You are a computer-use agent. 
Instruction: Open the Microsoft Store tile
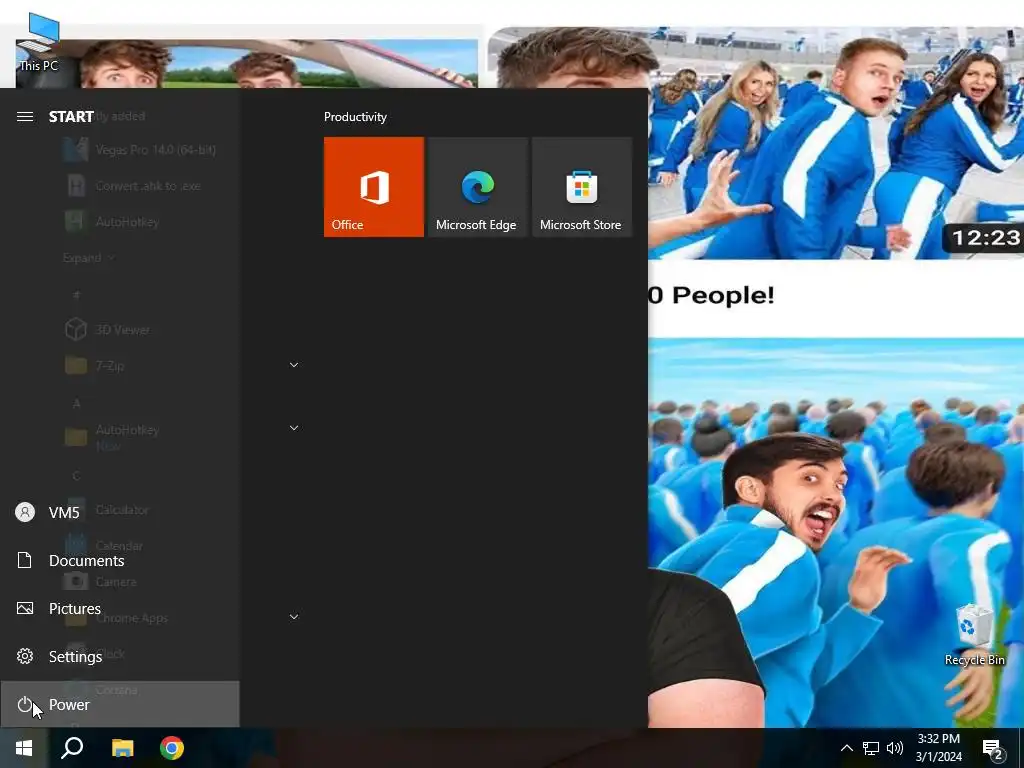coord(582,187)
